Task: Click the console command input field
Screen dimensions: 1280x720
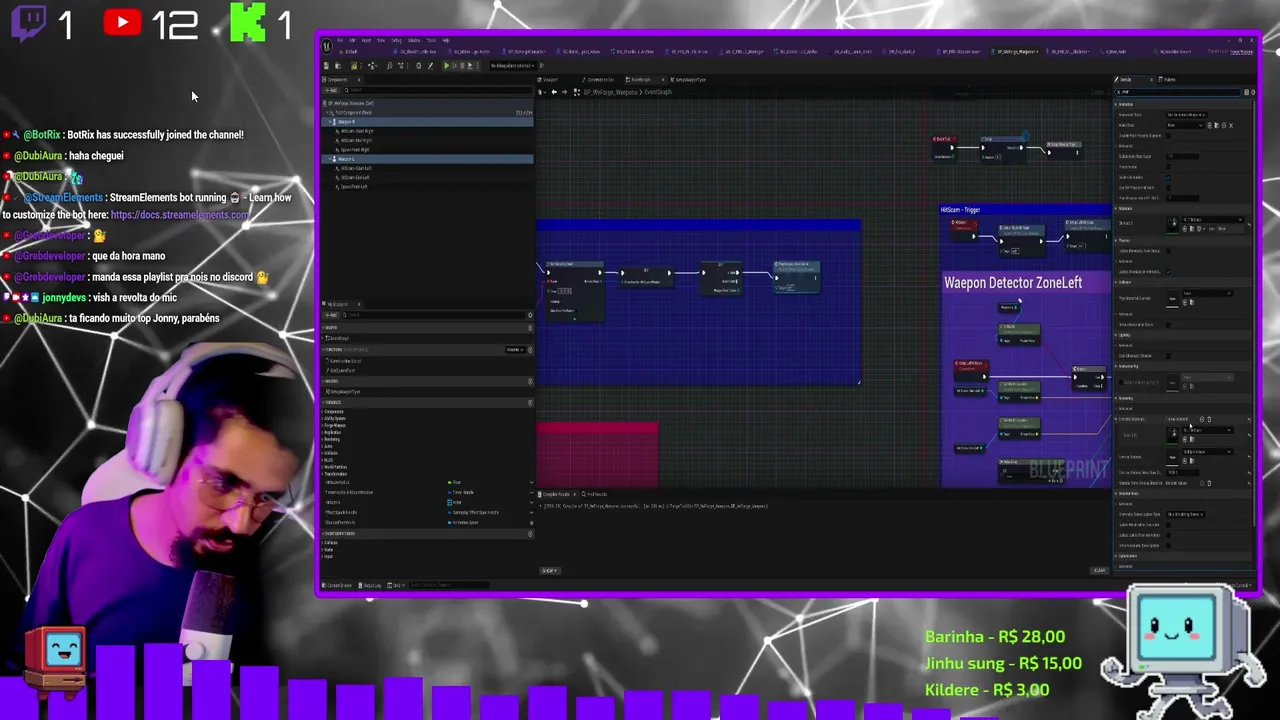Action: point(449,585)
